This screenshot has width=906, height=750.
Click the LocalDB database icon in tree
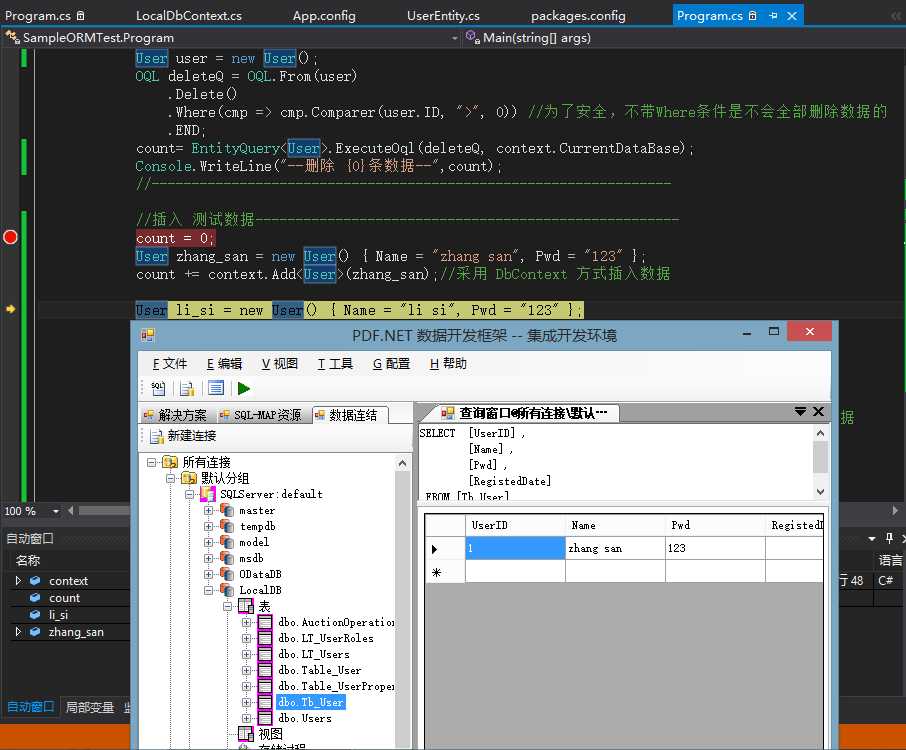(x=227, y=591)
